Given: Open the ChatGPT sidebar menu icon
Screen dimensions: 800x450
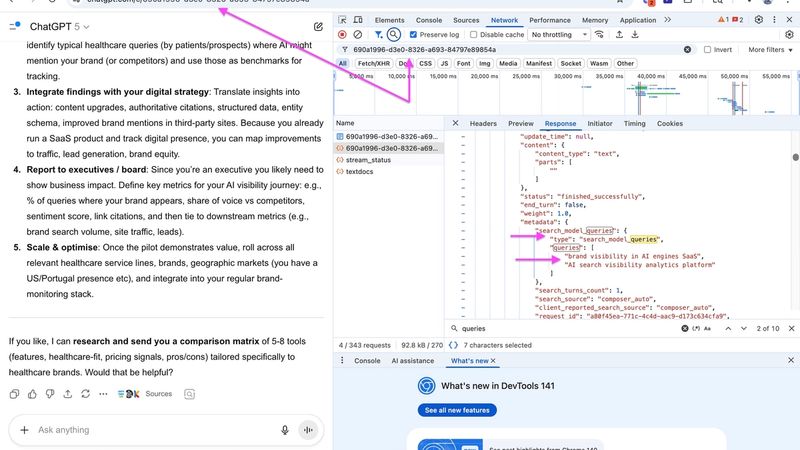Looking at the screenshot, I should (15, 26).
